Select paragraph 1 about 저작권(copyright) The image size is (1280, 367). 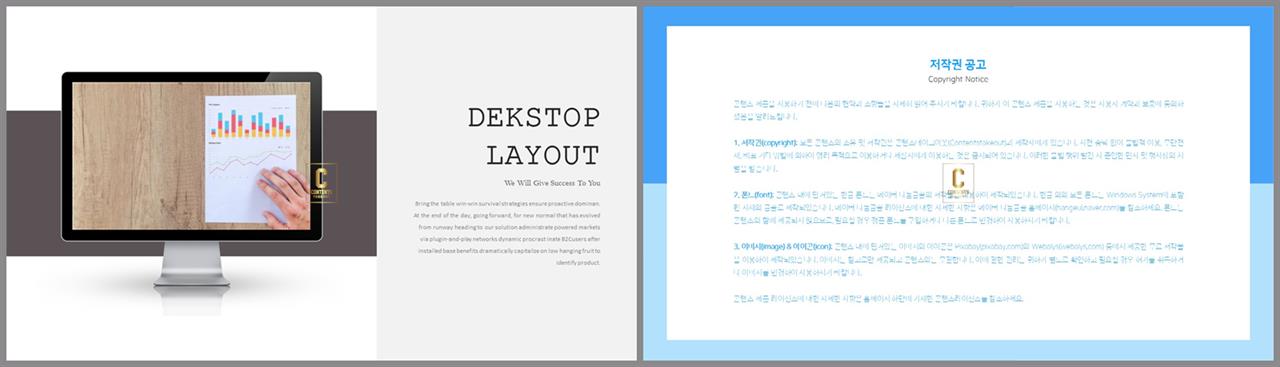coord(957,155)
